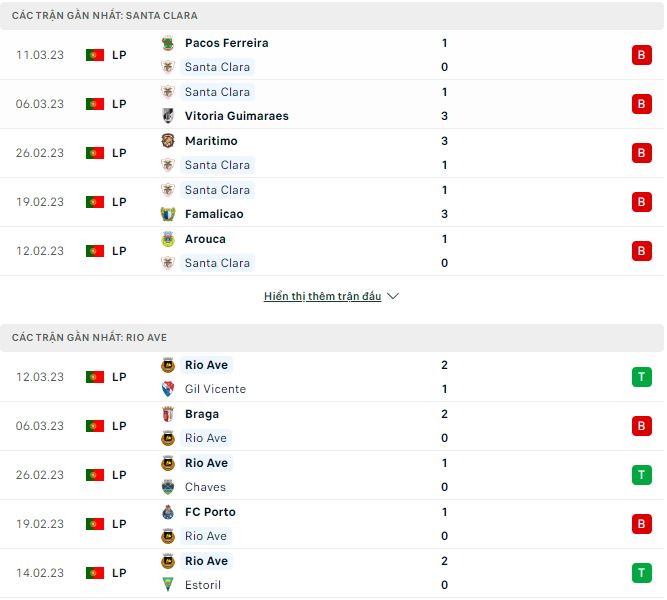Click the green T badge for Gil Vicente match
The height and width of the screenshot is (600, 667).
click(x=641, y=377)
